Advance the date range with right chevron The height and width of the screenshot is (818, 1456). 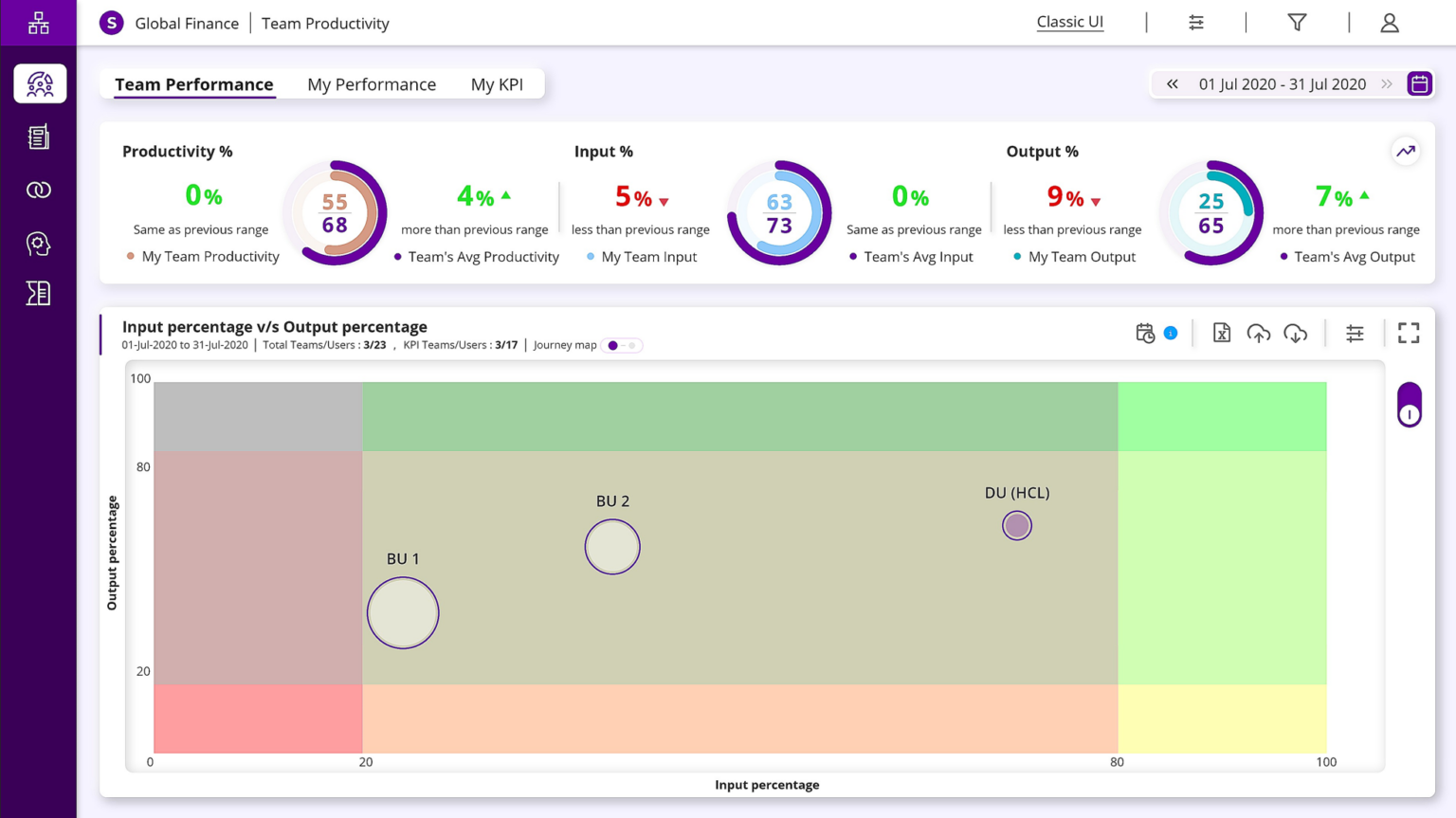tap(1386, 83)
